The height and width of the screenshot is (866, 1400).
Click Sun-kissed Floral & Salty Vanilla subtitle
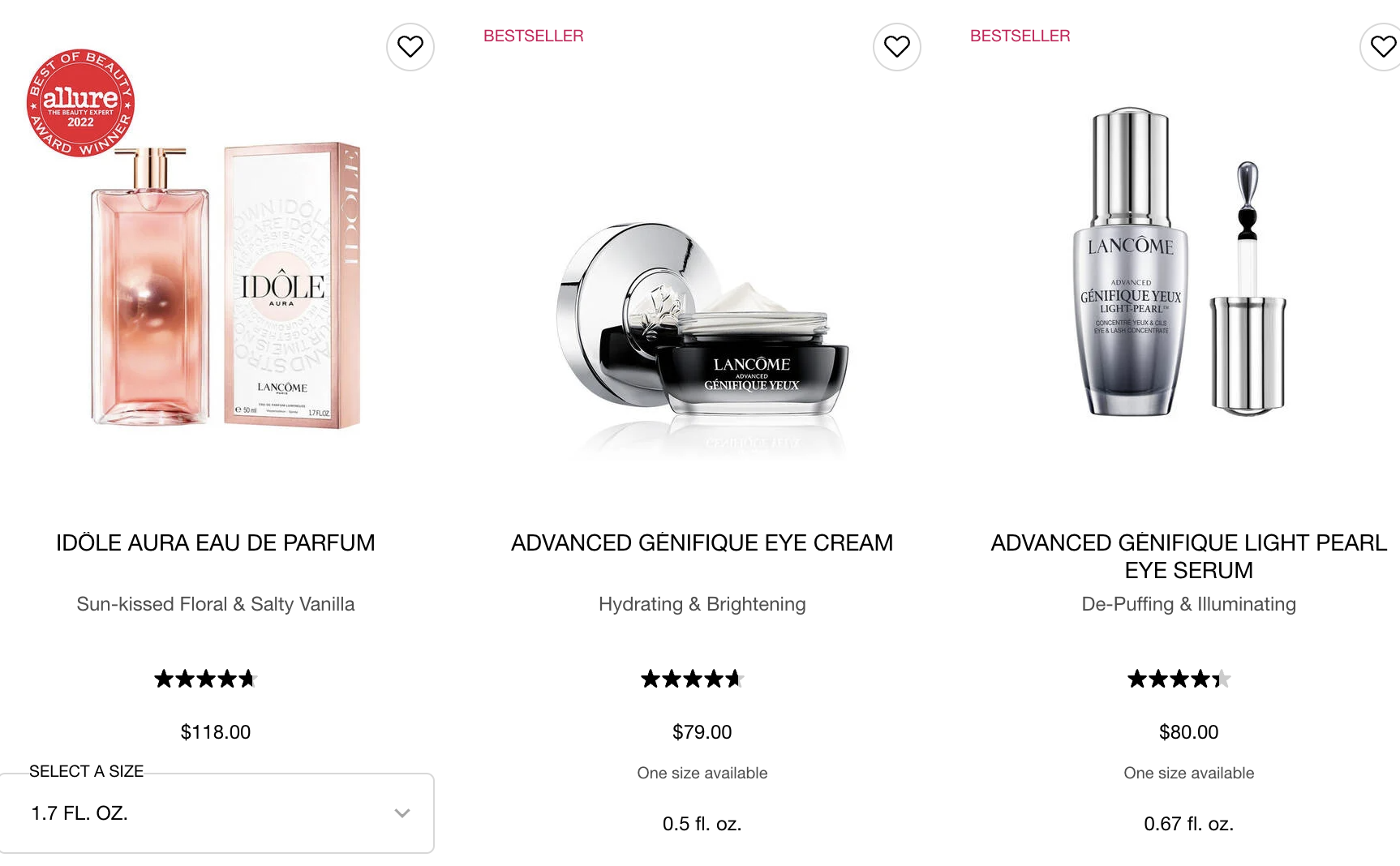click(x=216, y=604)
